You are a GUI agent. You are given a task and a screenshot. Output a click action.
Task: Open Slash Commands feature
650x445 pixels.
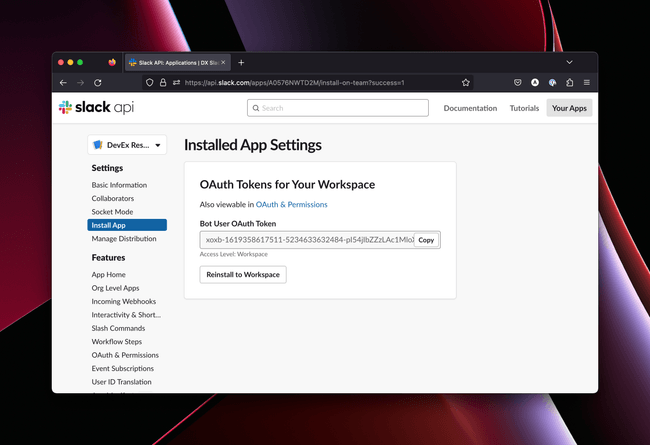click(119, 328)
